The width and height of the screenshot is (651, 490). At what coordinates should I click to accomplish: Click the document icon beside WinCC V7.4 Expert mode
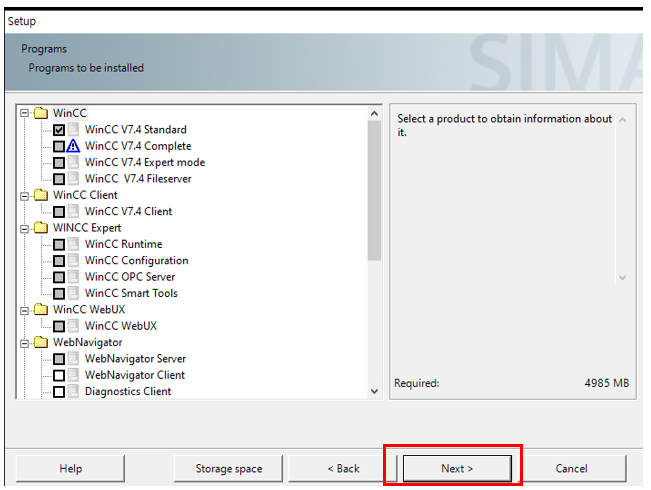point(73,162)
